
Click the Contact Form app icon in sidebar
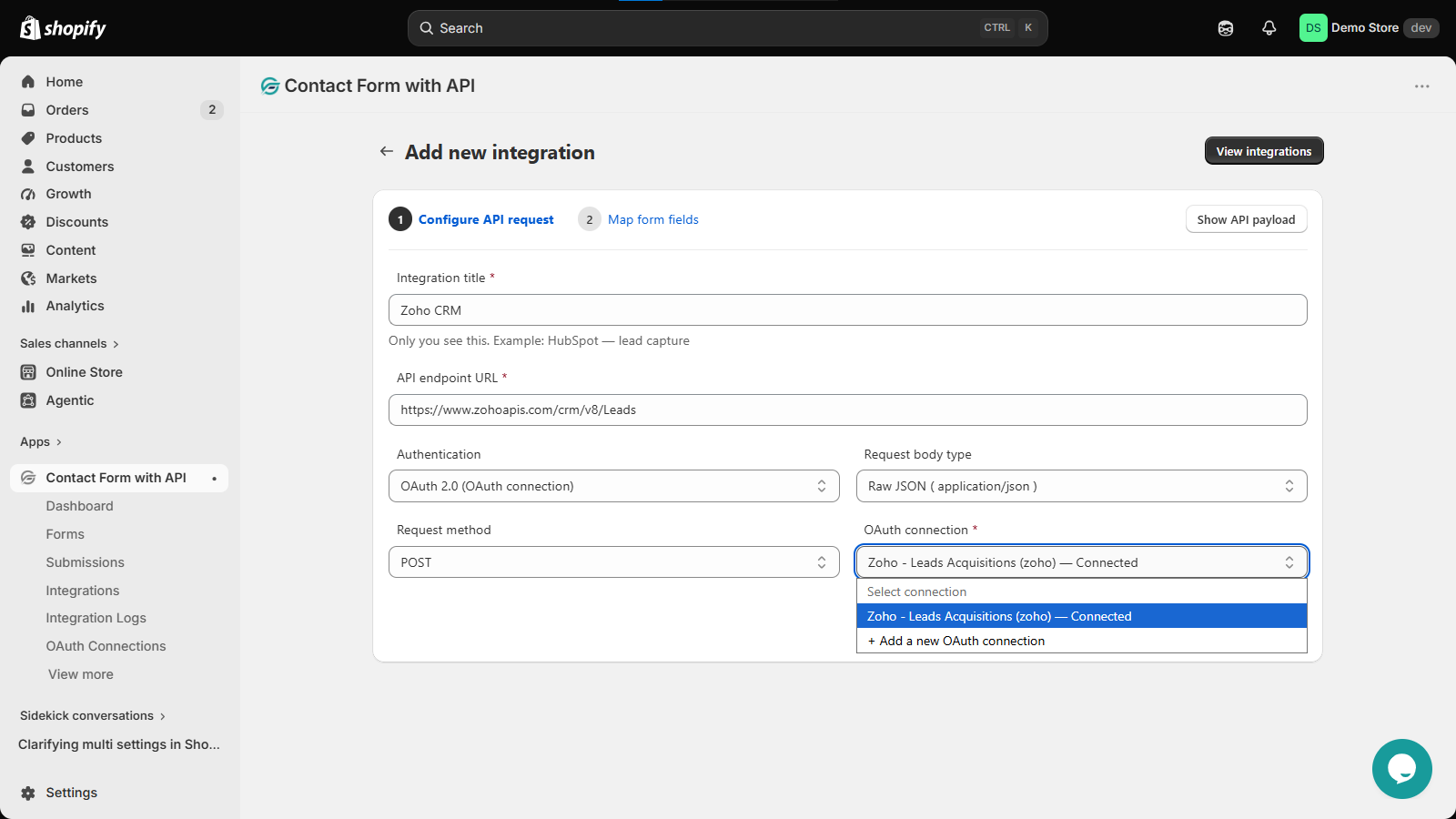pos(28,478)
